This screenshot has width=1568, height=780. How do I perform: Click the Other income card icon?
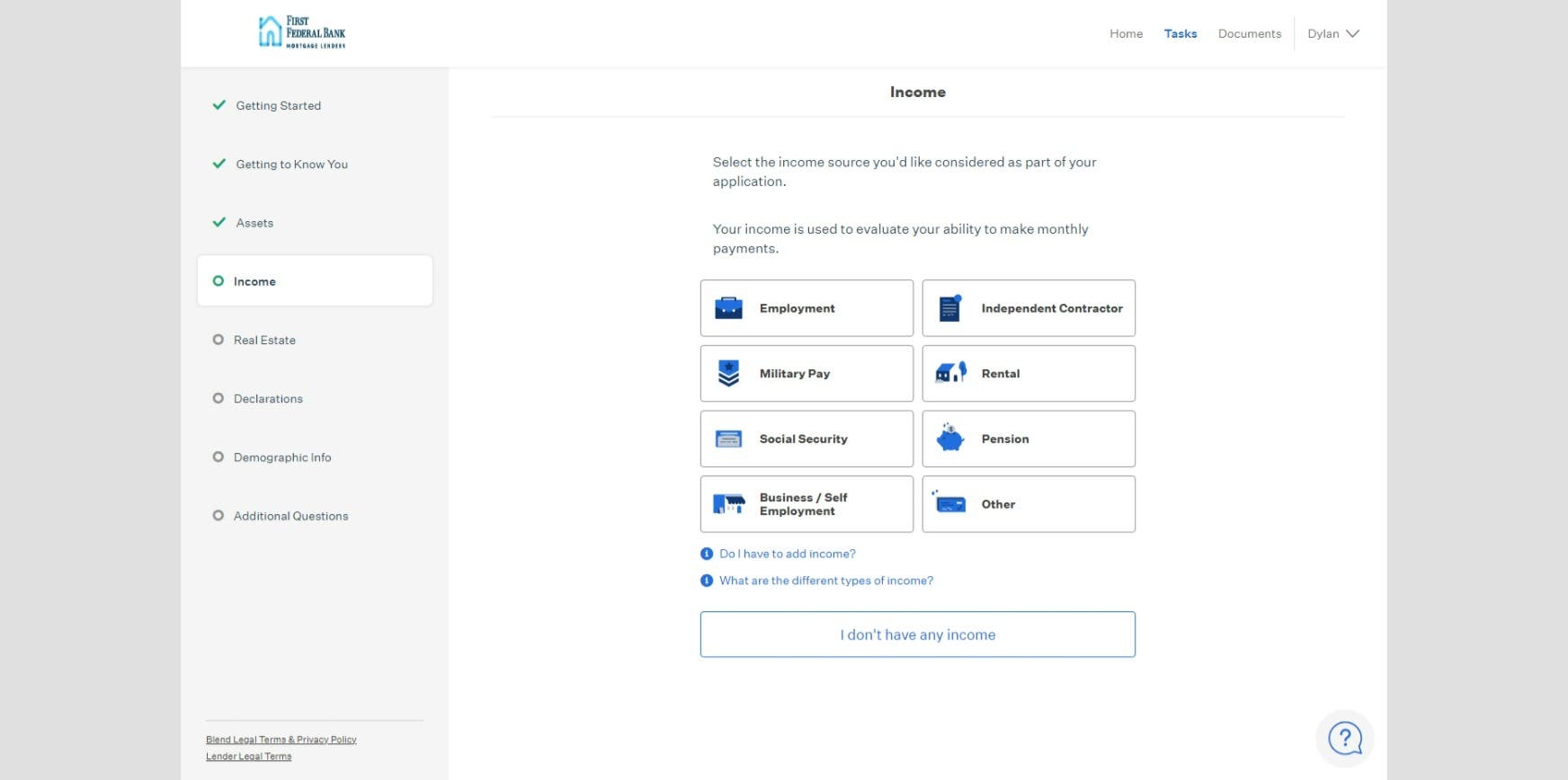tap(950, 504)
